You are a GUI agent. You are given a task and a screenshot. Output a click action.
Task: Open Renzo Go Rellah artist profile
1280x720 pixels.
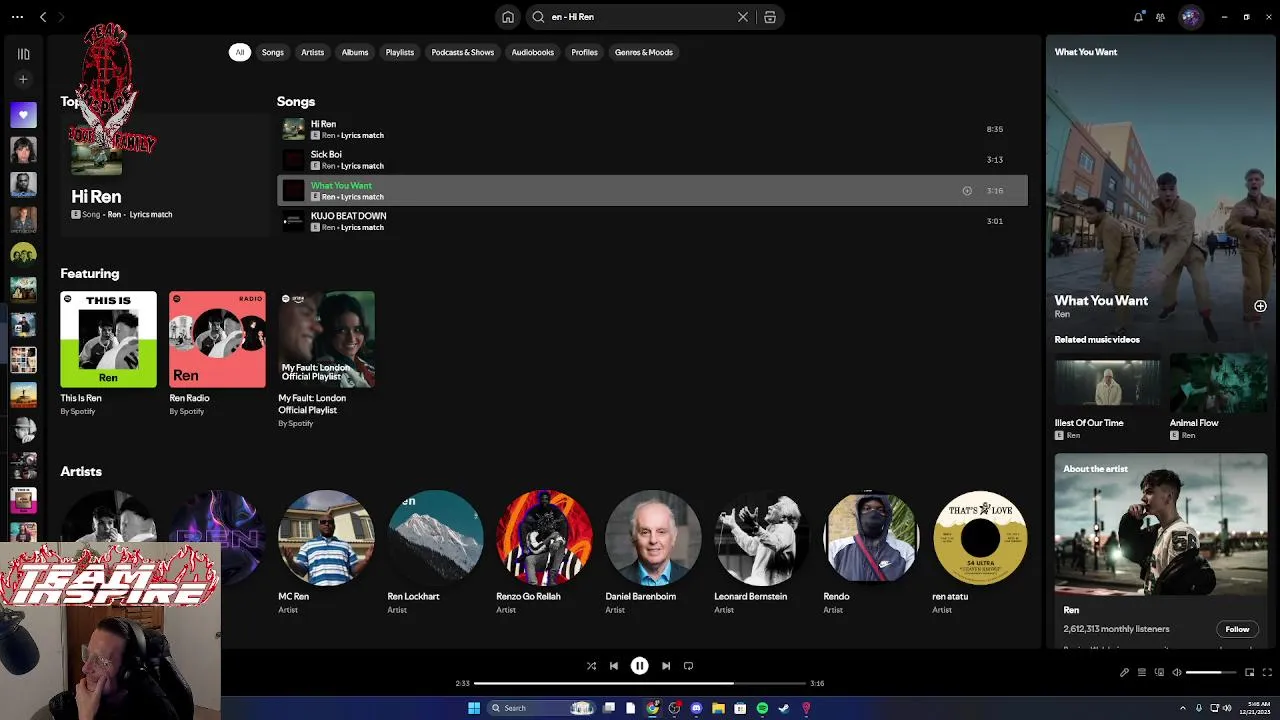544,537
